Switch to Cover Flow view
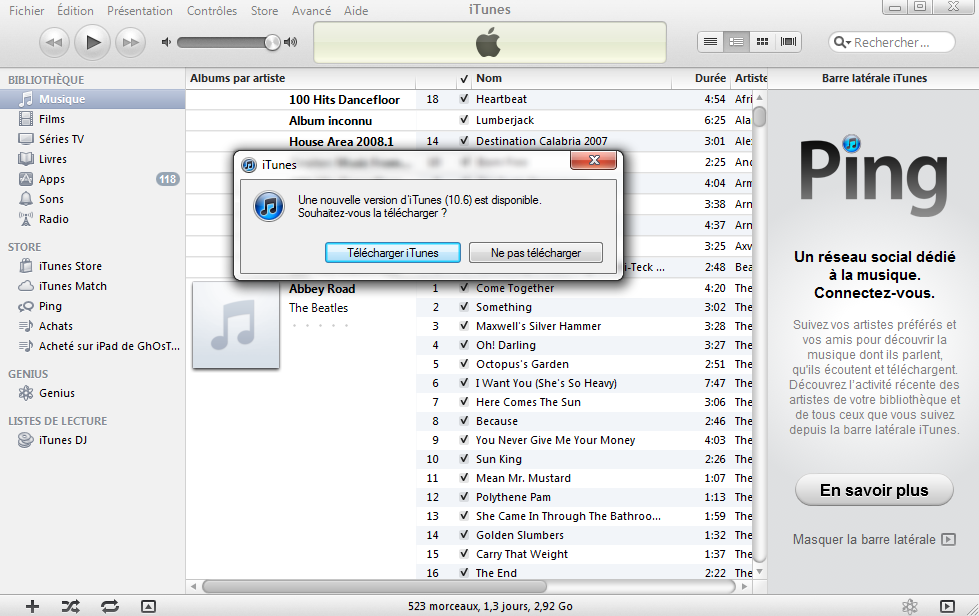979x616 pixels. [x=789, y=42]
